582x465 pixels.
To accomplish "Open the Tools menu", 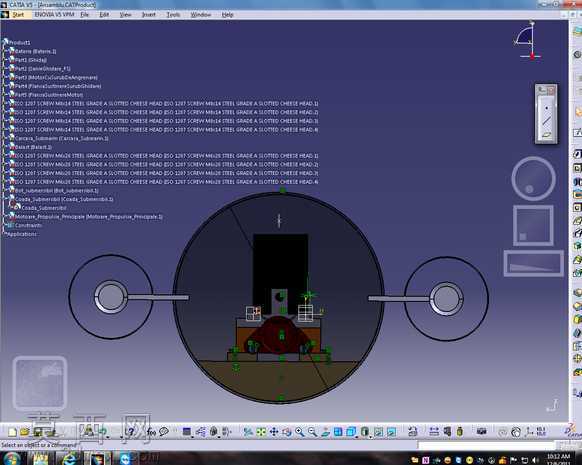I will tap(173, 14).
